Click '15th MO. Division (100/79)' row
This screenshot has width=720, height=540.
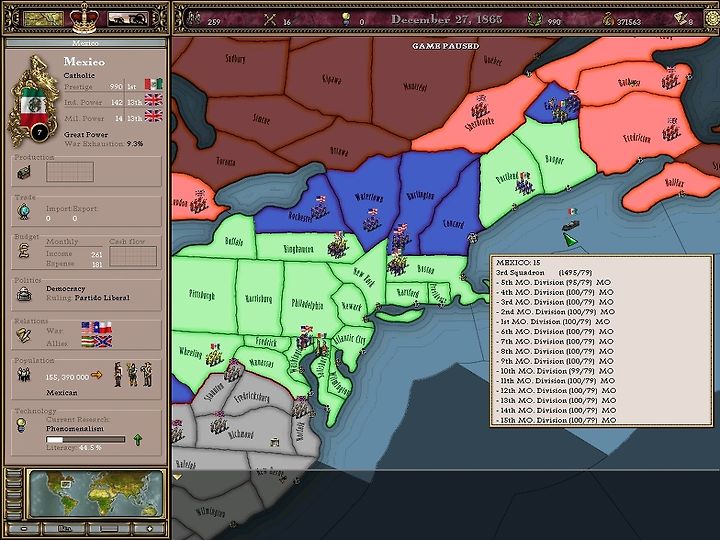pyautogui.click(x=556, y=420)
